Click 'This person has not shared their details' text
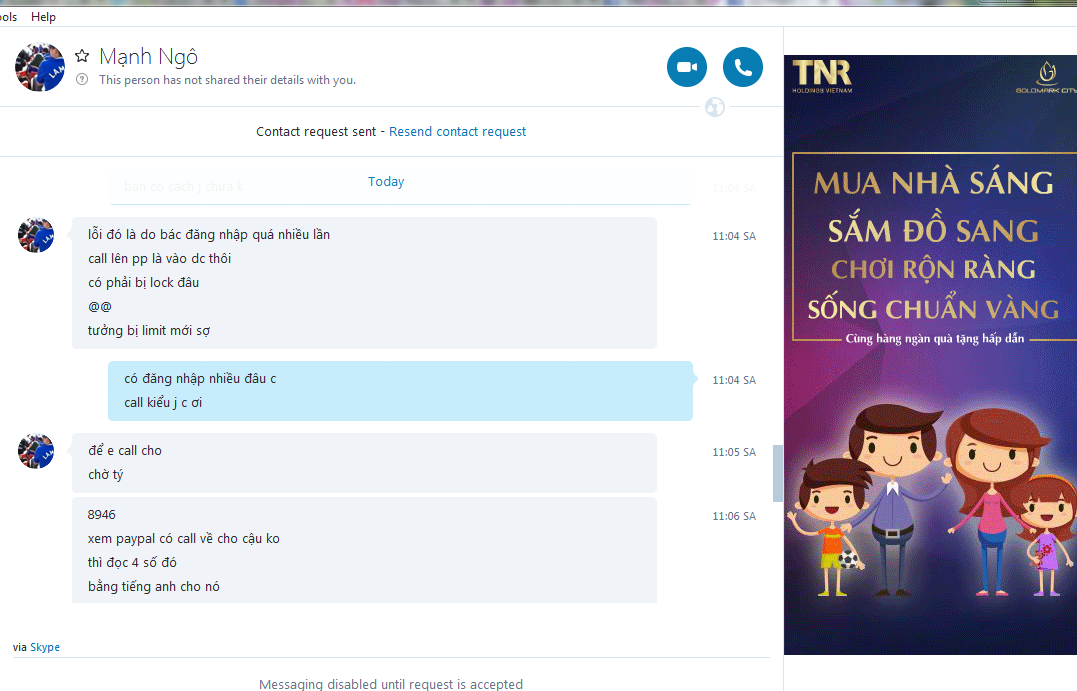 pos(227,80)
